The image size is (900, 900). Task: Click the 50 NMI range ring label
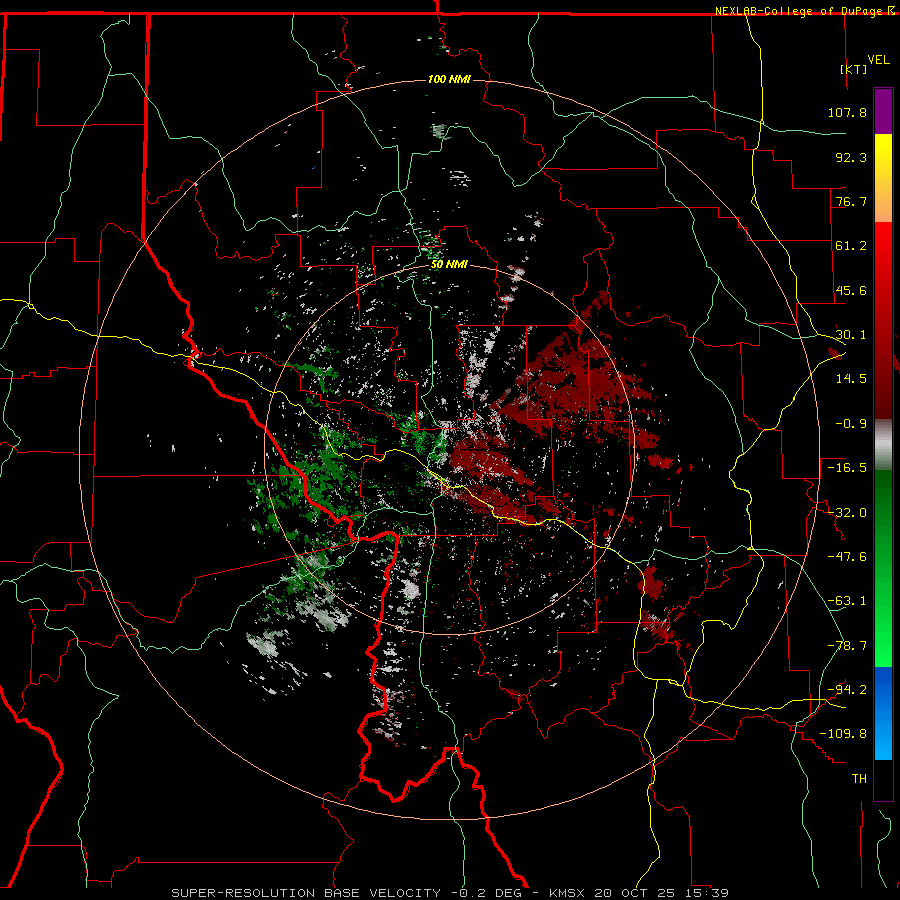tap(449, 265)
